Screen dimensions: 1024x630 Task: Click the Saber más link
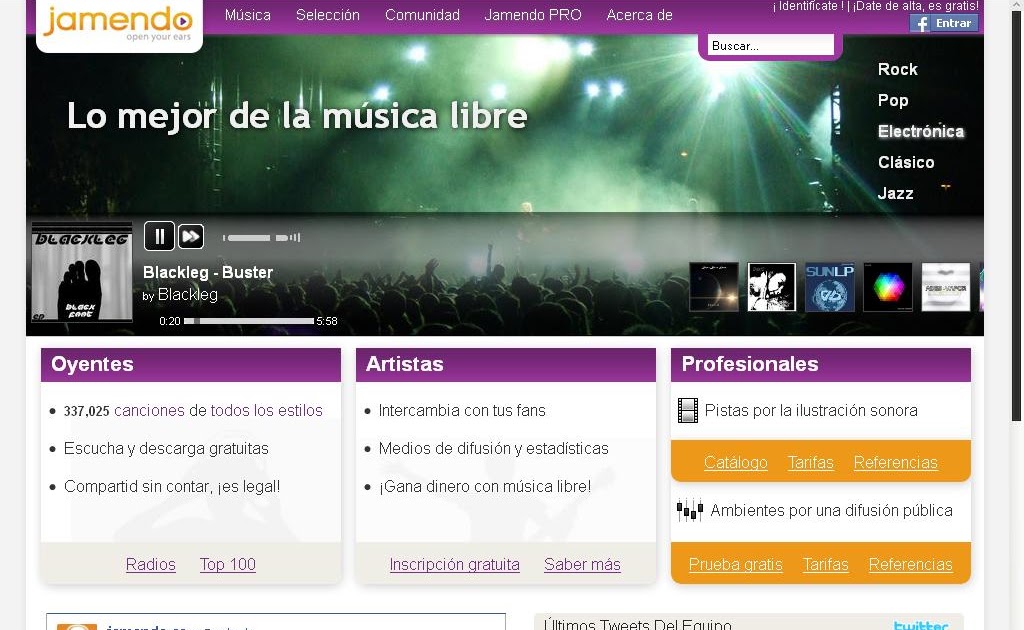583,564
